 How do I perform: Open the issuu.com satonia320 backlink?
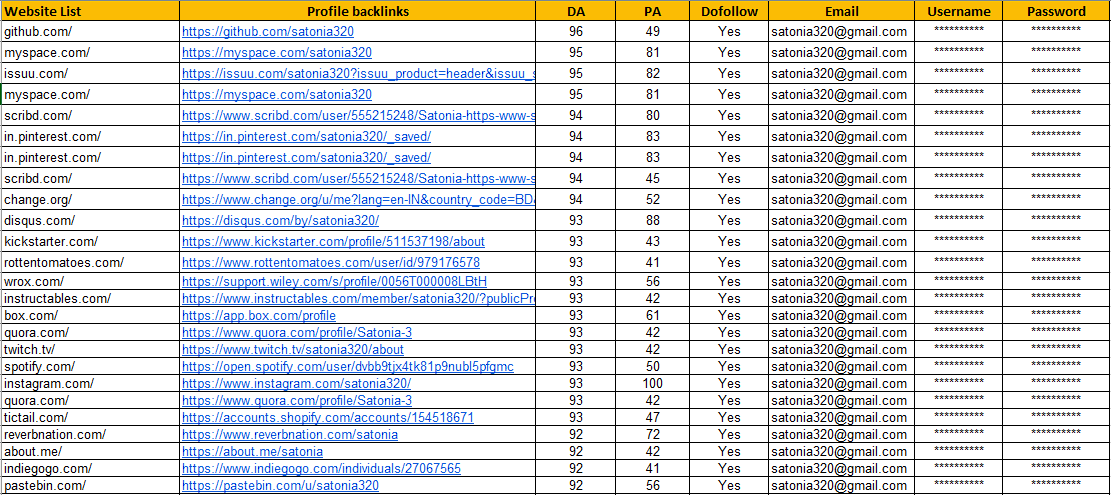(359, 74)
